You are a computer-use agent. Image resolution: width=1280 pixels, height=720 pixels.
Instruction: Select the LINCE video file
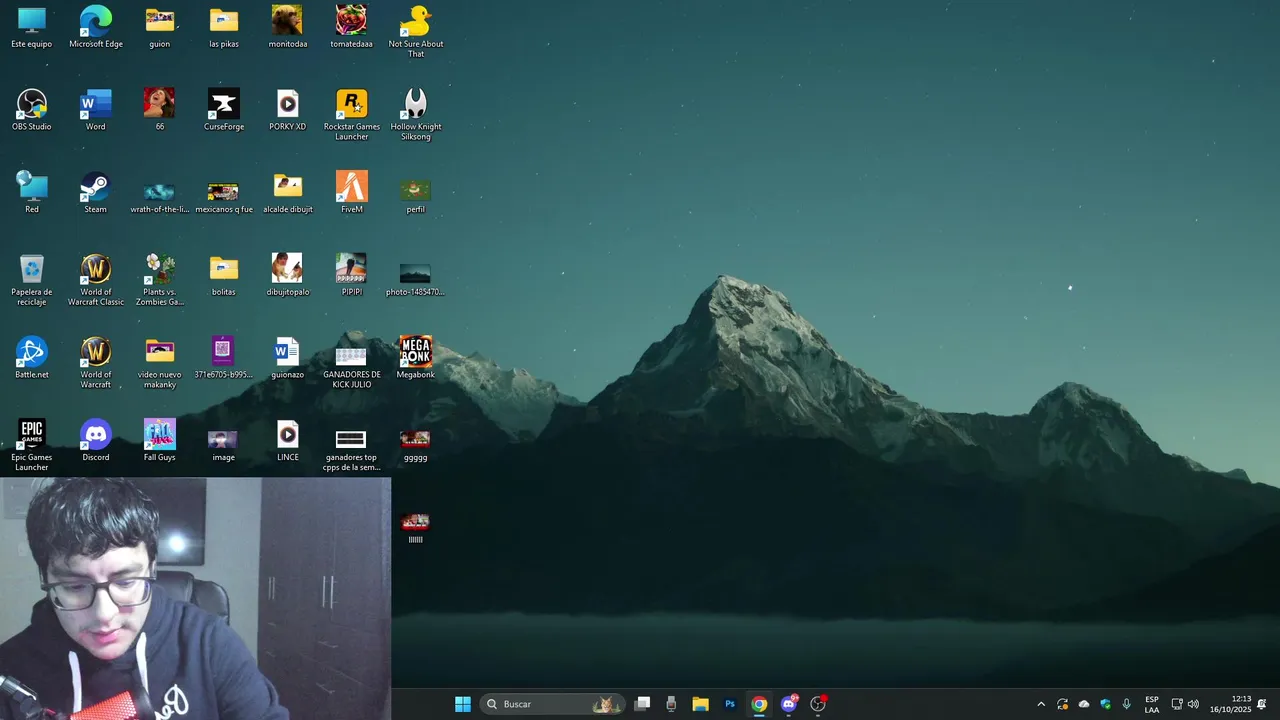[288, 441]
